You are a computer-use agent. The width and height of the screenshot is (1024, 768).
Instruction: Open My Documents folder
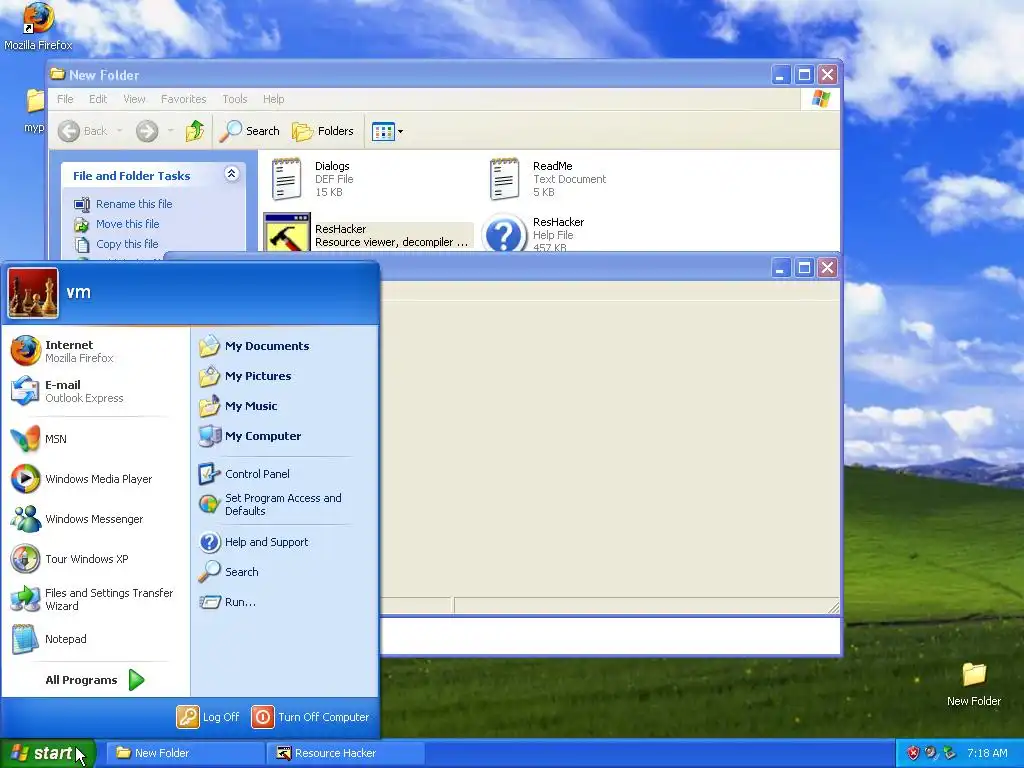[x=254, y=345]
